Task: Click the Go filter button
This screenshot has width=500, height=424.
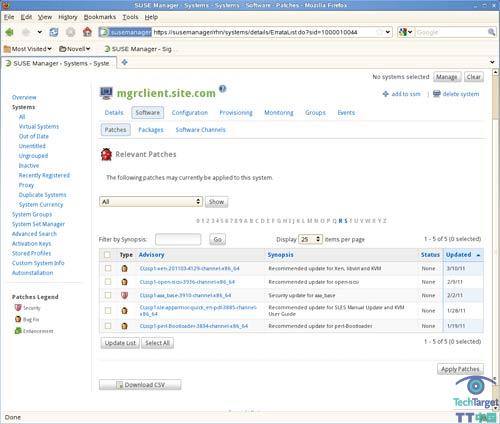Action: click(217, 239)
